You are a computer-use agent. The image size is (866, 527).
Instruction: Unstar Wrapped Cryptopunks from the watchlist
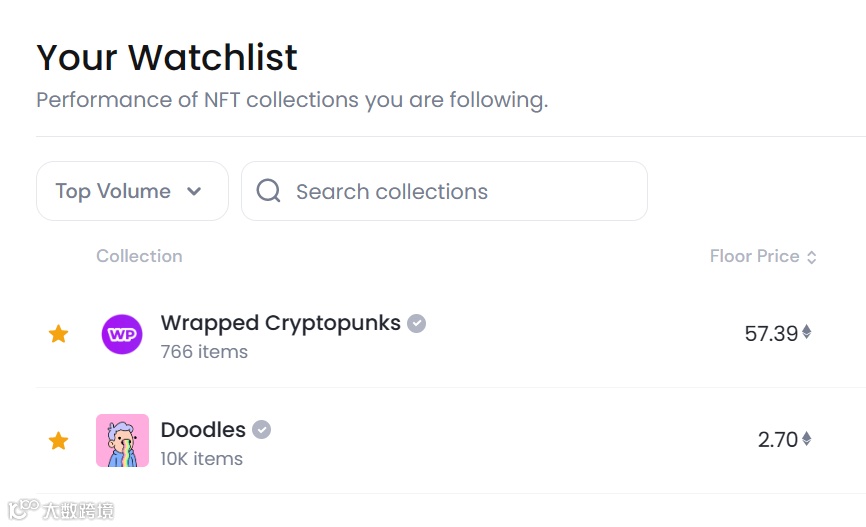pos(59,334)
